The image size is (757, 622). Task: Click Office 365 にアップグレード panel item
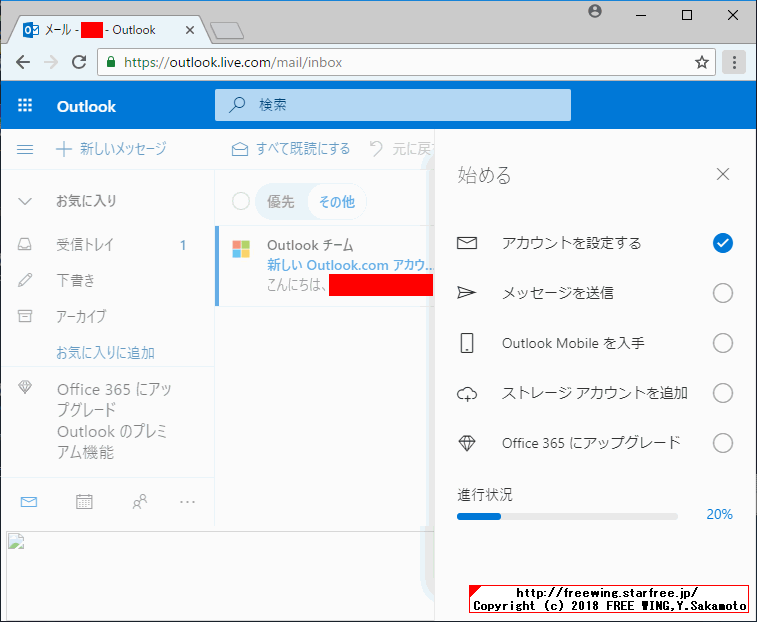click(x=591, y=443)
